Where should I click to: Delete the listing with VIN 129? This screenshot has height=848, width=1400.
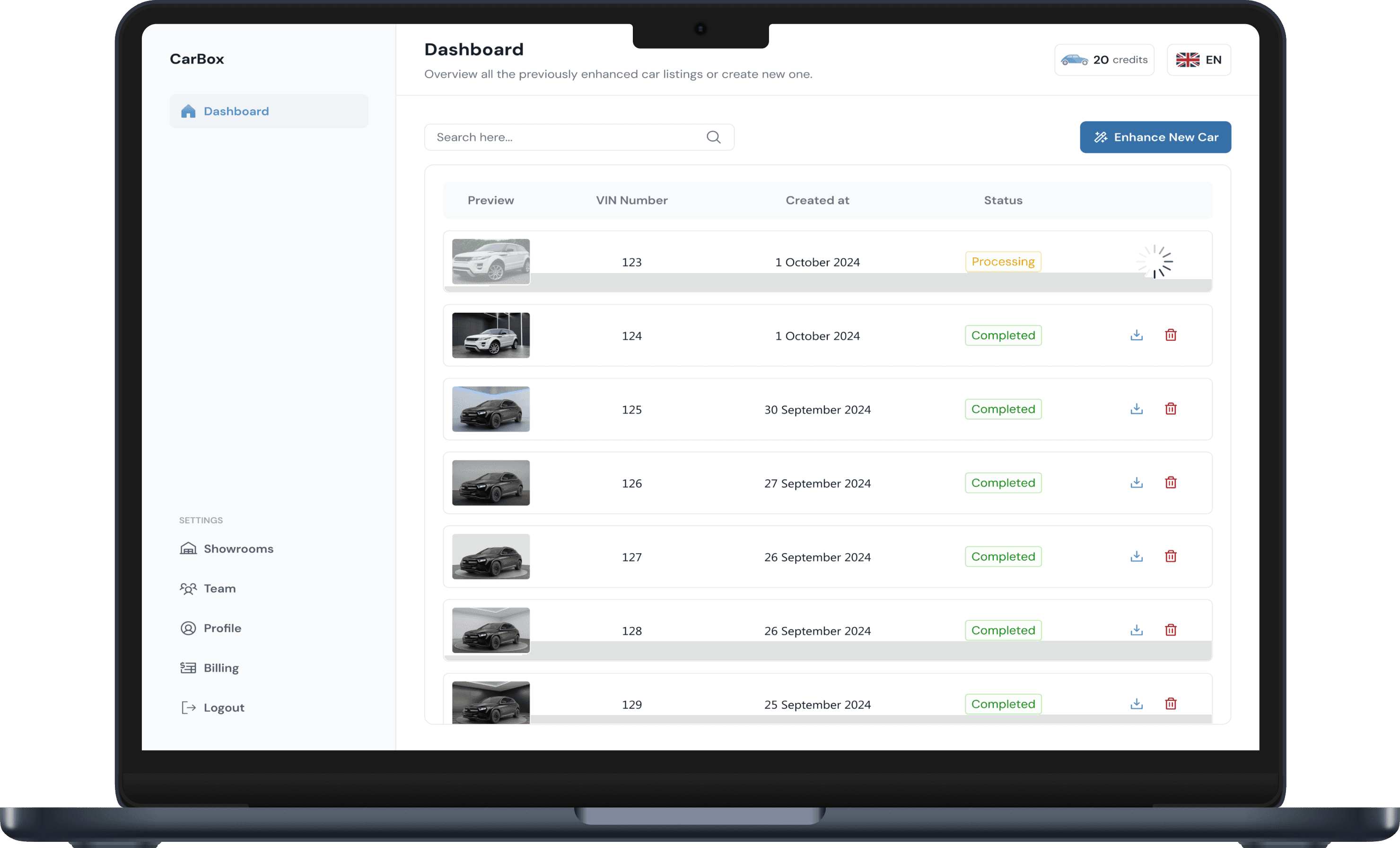(x=1171, y=704)
